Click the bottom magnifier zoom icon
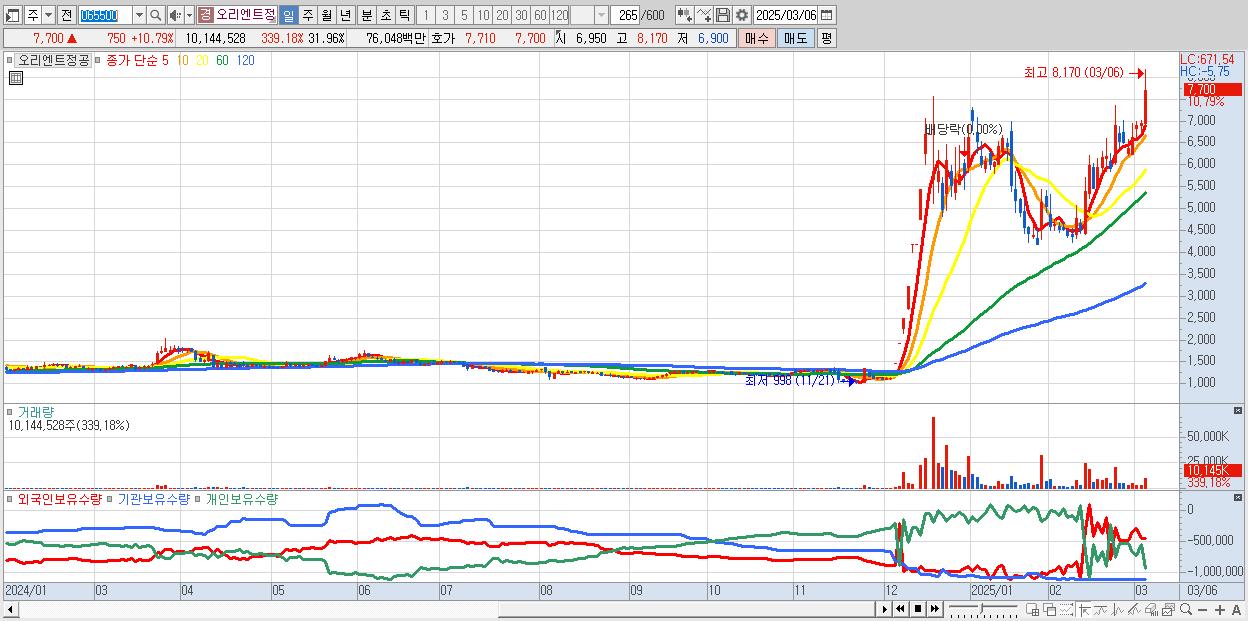1248x621 pixels. 1186,609
